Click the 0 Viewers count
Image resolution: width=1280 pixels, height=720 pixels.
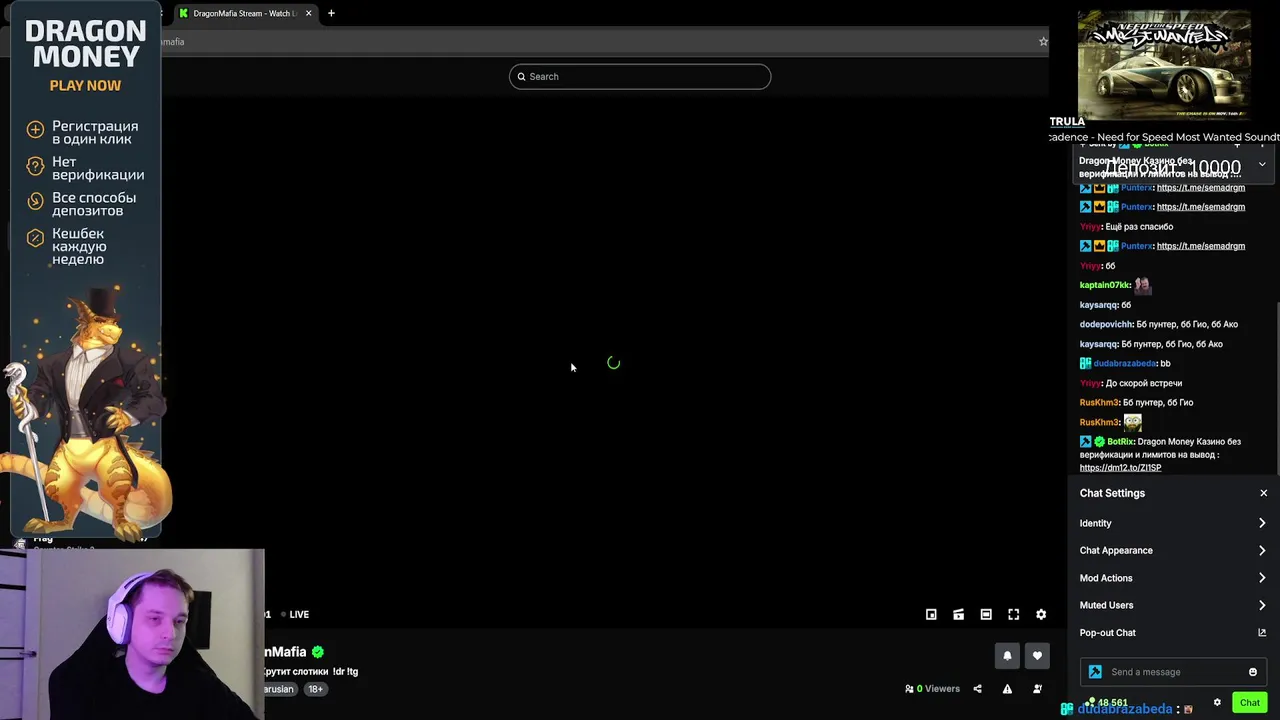(938, 689)
